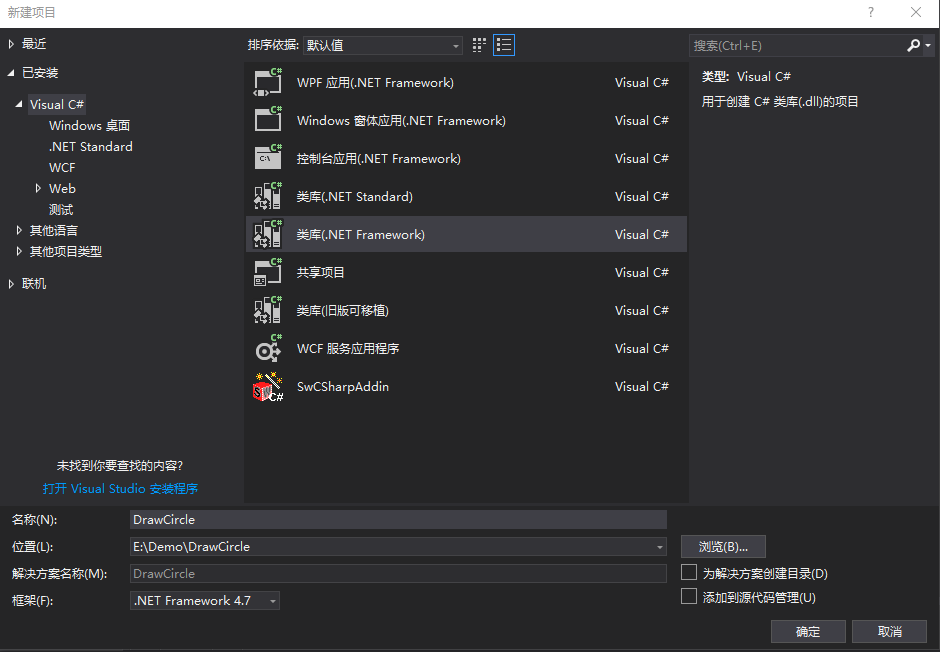Select the WCF category
The width and height of the screenshot is (940, 652).
click(62, 167)
